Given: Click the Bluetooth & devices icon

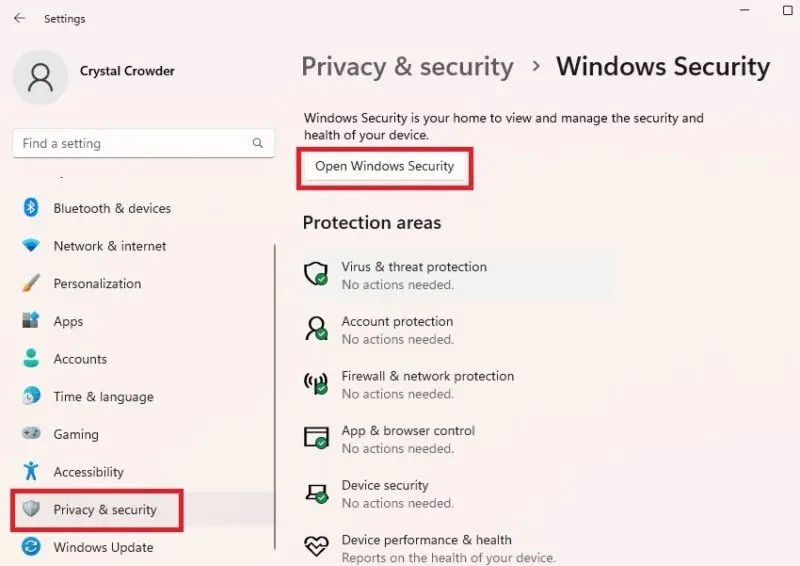Looking at the screenshot, I should [x=31, y=208].
